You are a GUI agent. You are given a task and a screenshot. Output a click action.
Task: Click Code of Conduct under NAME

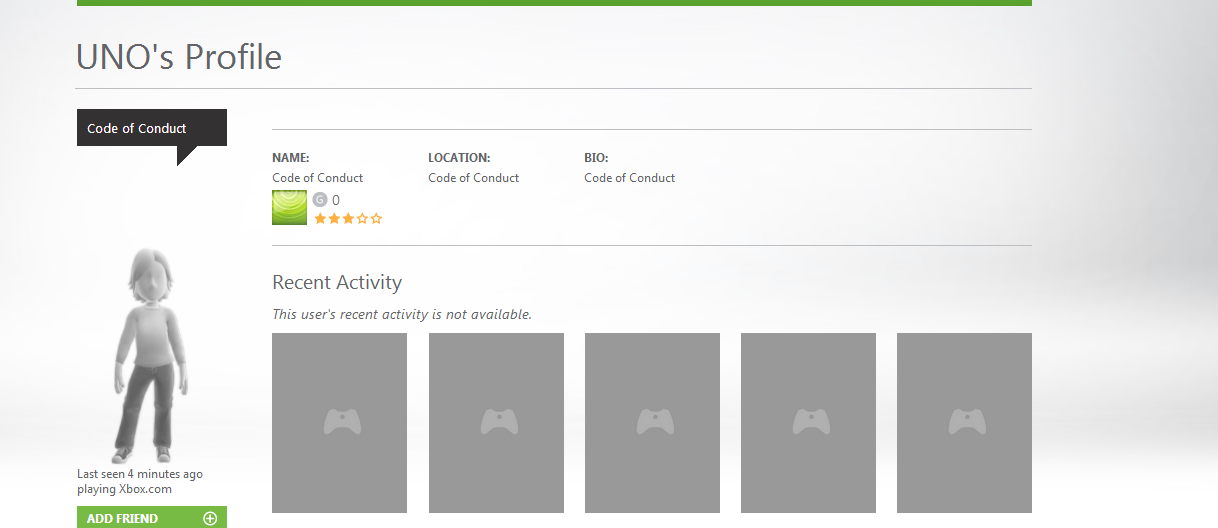(318, 178)
